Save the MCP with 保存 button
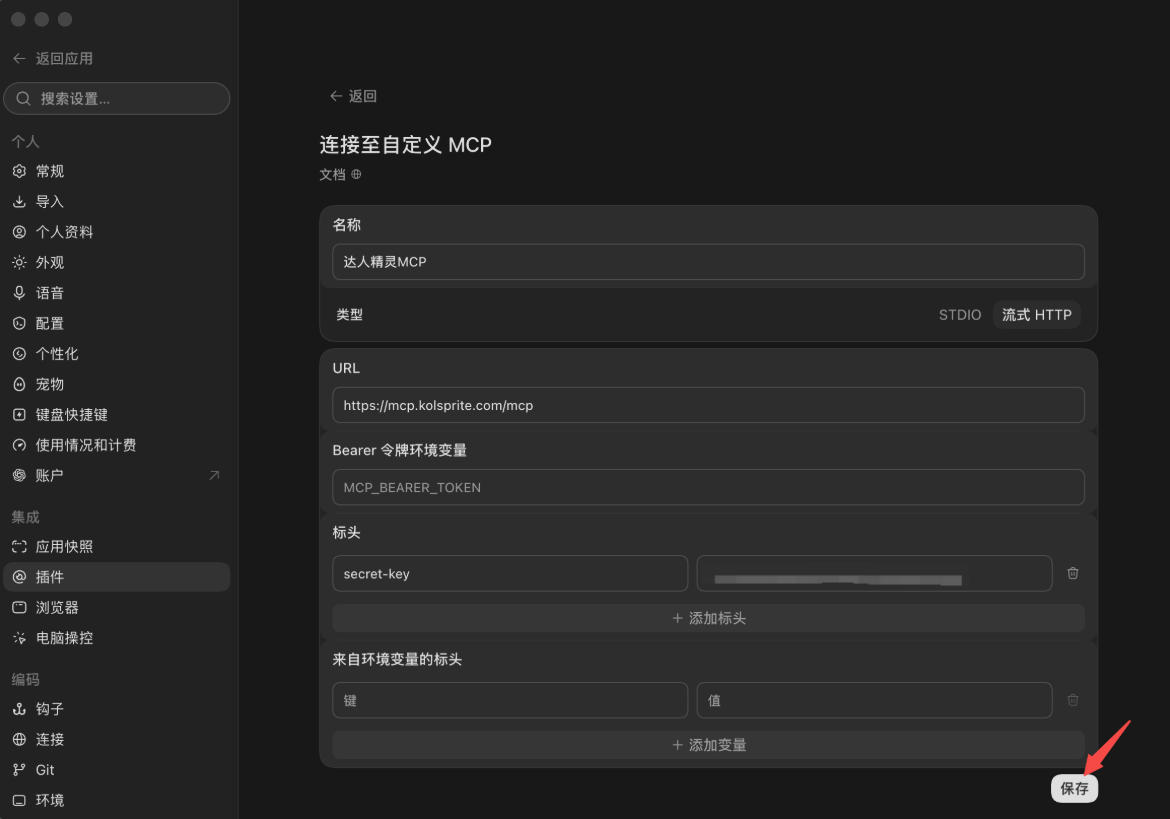This screenshot has height=819, width=1170. click(x=1074, y=788)
